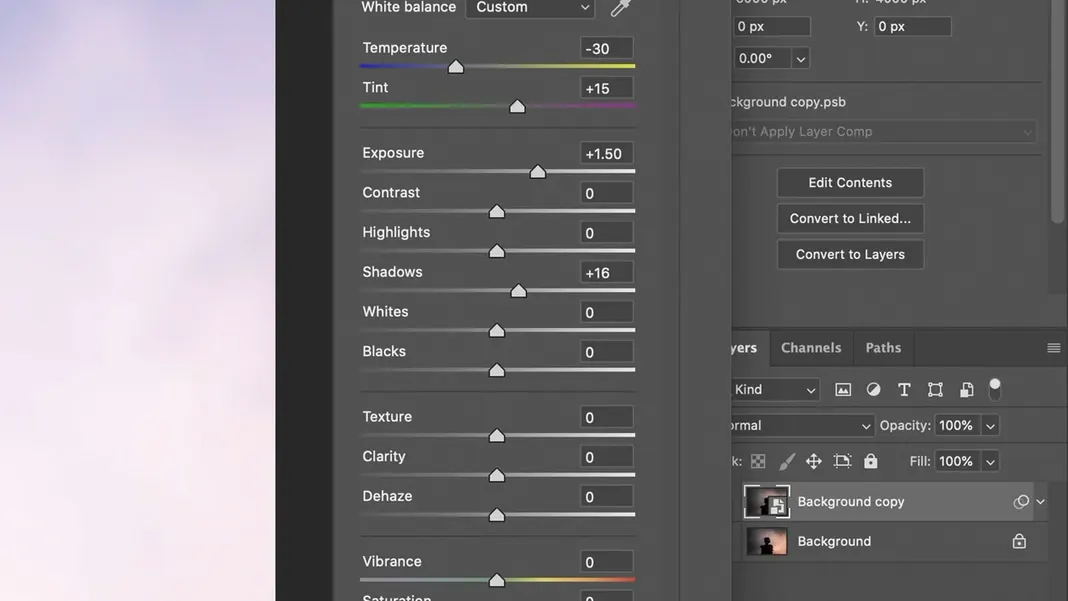Click the Dehaze slider handle
Viewport: 1068px width, 601px height.
tap(497, 514)
